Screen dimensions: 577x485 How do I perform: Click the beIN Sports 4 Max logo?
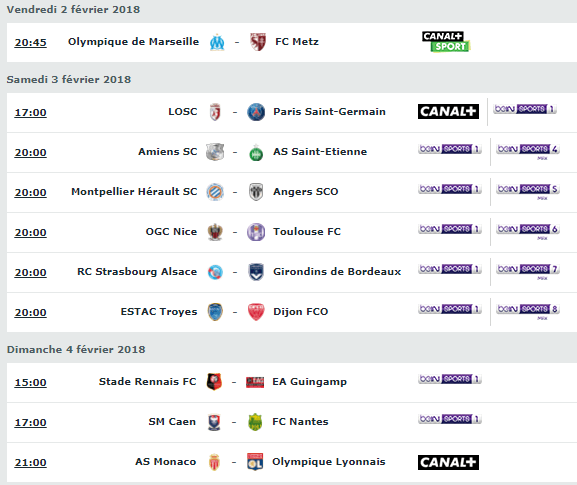click(528, 152)
